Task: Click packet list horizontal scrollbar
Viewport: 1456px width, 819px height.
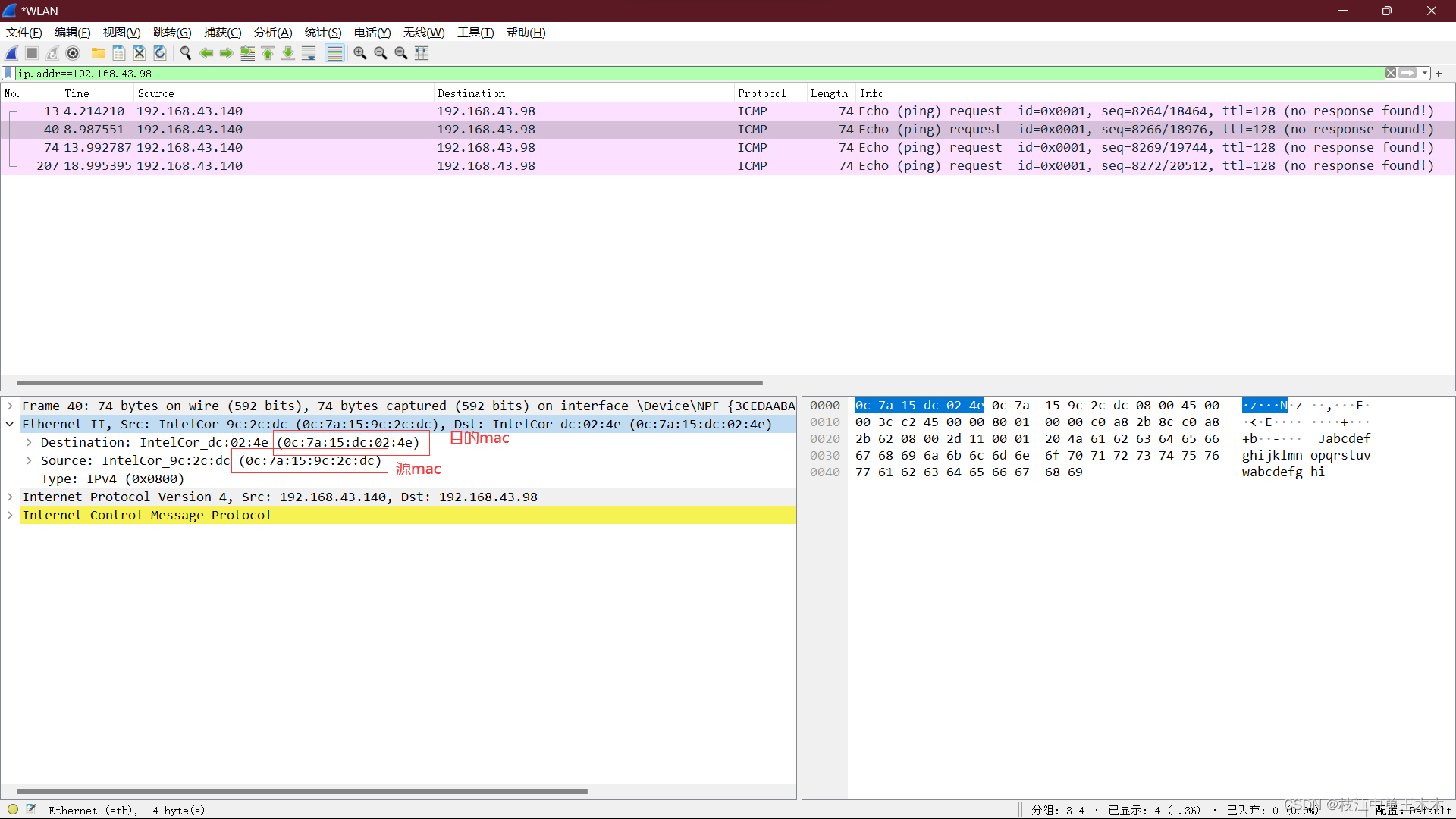Action: 389,383
